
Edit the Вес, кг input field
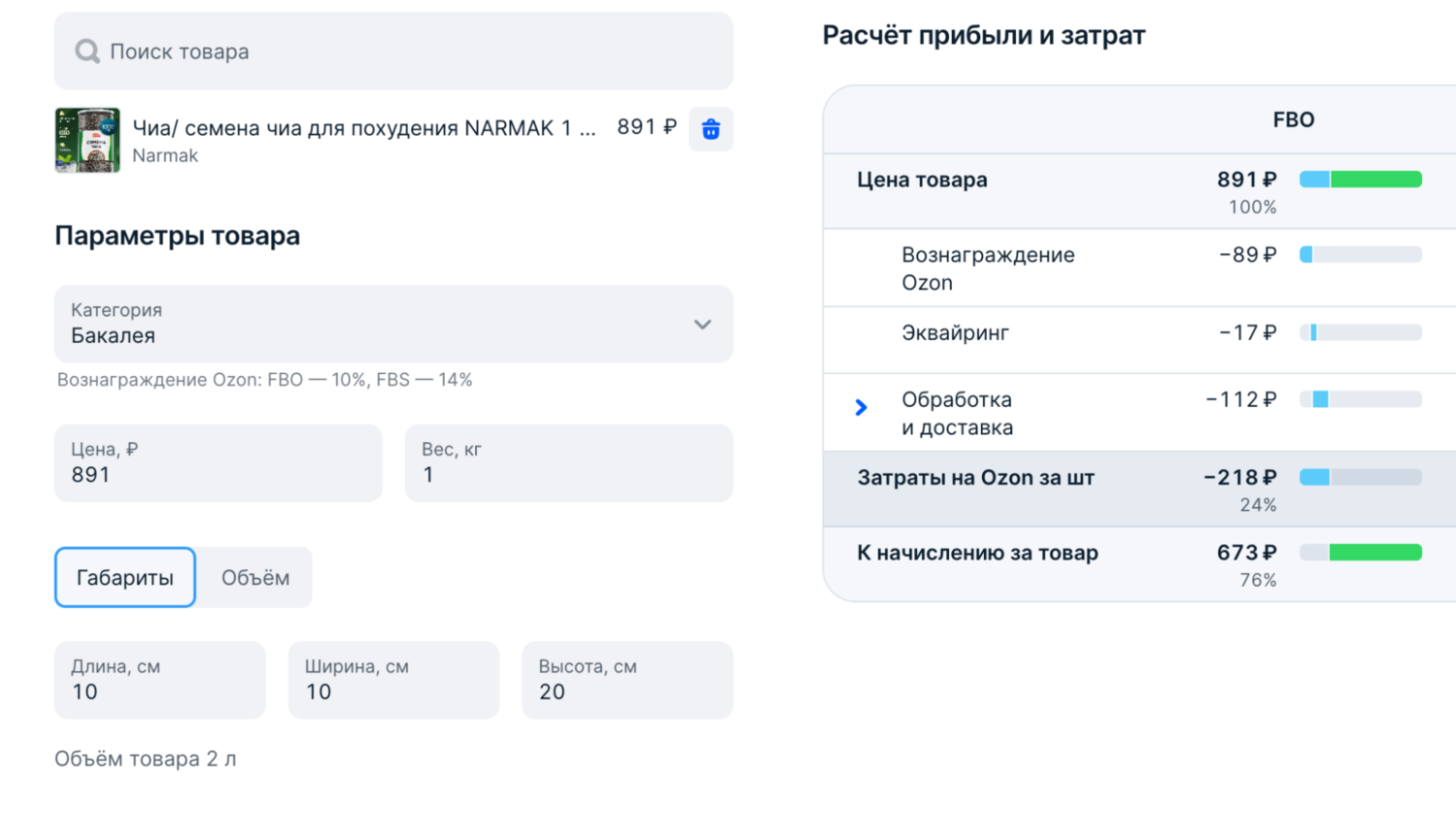pos(568,463)
